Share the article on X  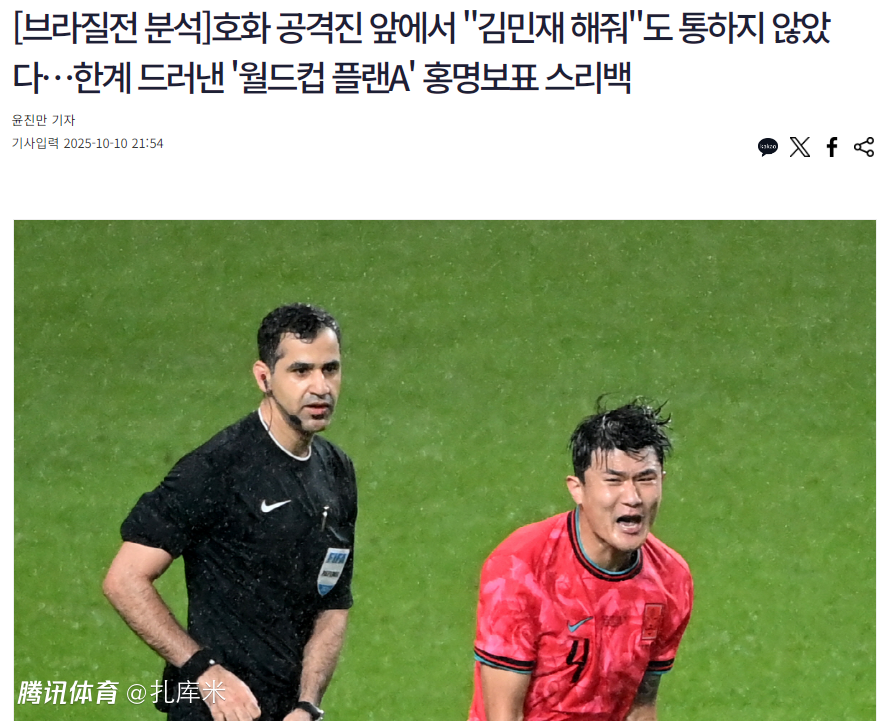[x=800, y=147]
